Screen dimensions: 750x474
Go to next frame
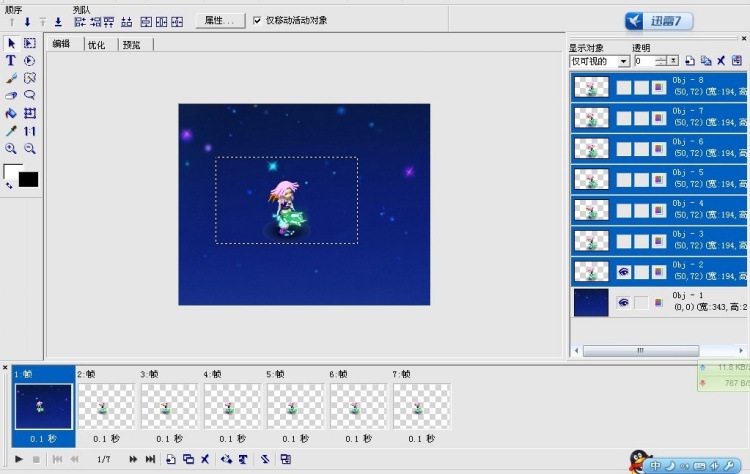[x=133, y=459]
